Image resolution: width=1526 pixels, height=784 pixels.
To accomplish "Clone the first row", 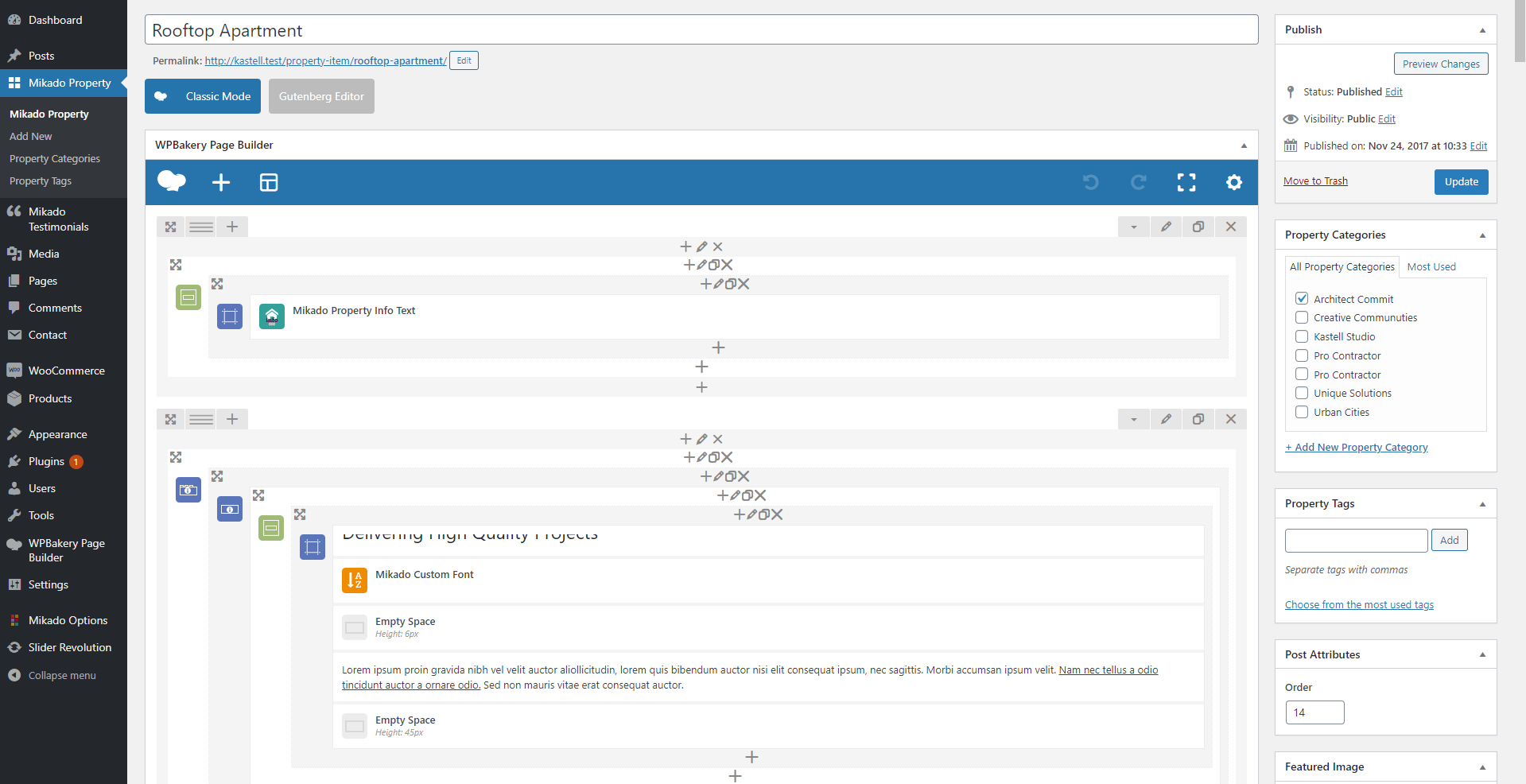I will click(x=1198, y=227).
